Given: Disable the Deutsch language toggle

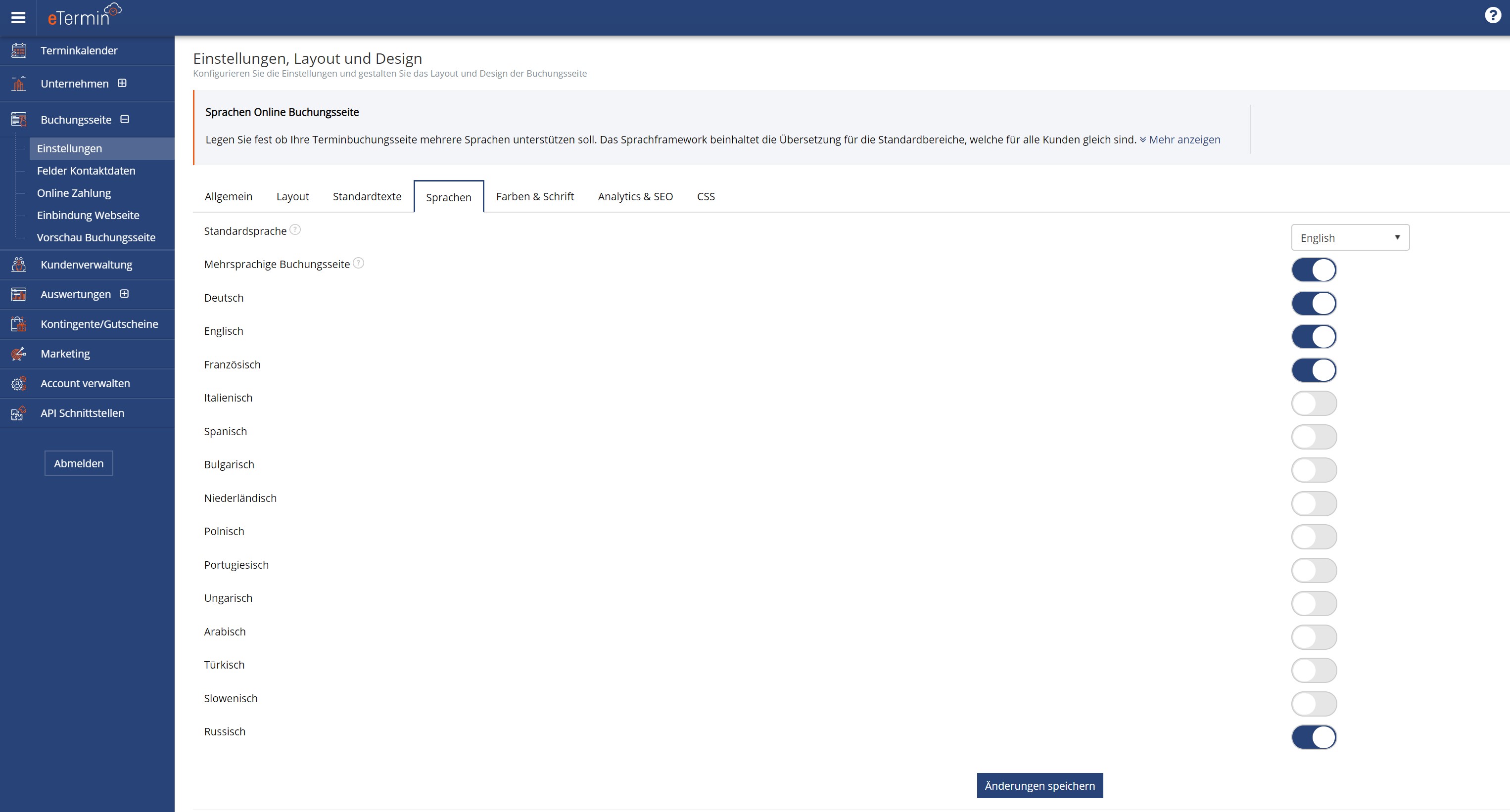Looking at the screenshot, I should tap(1314, 304).
